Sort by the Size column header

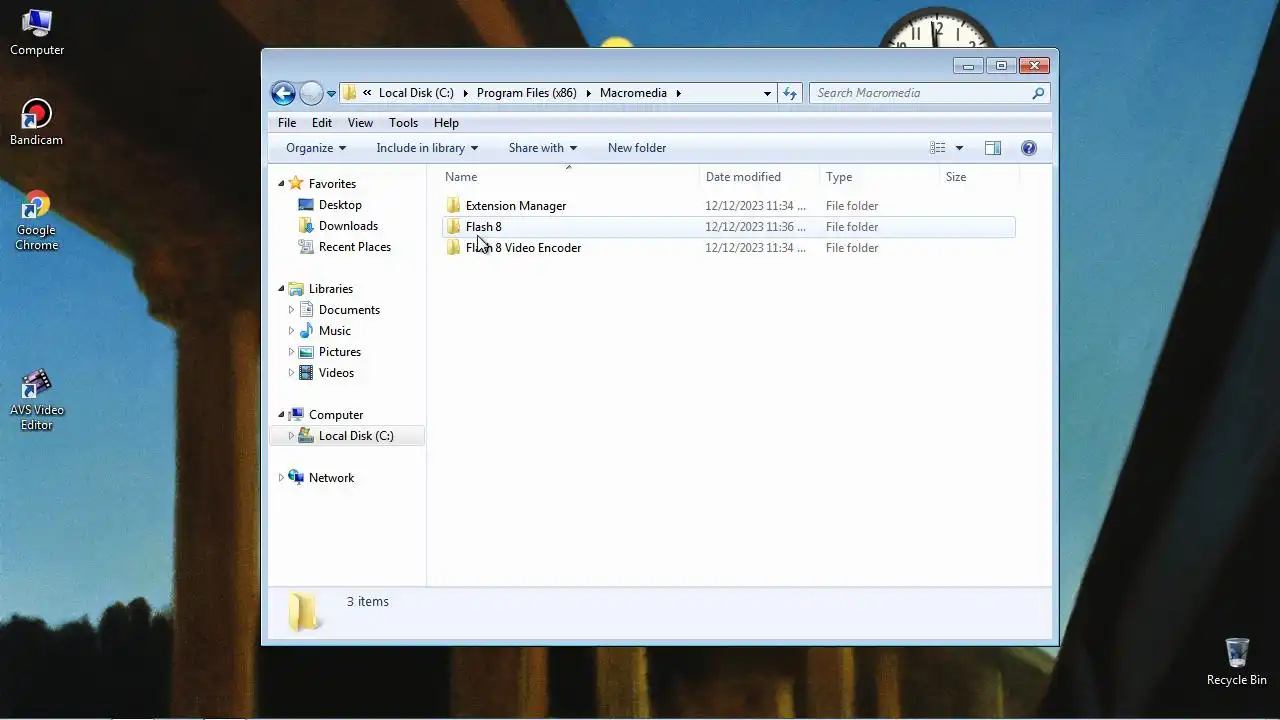[x=979, y=177]
